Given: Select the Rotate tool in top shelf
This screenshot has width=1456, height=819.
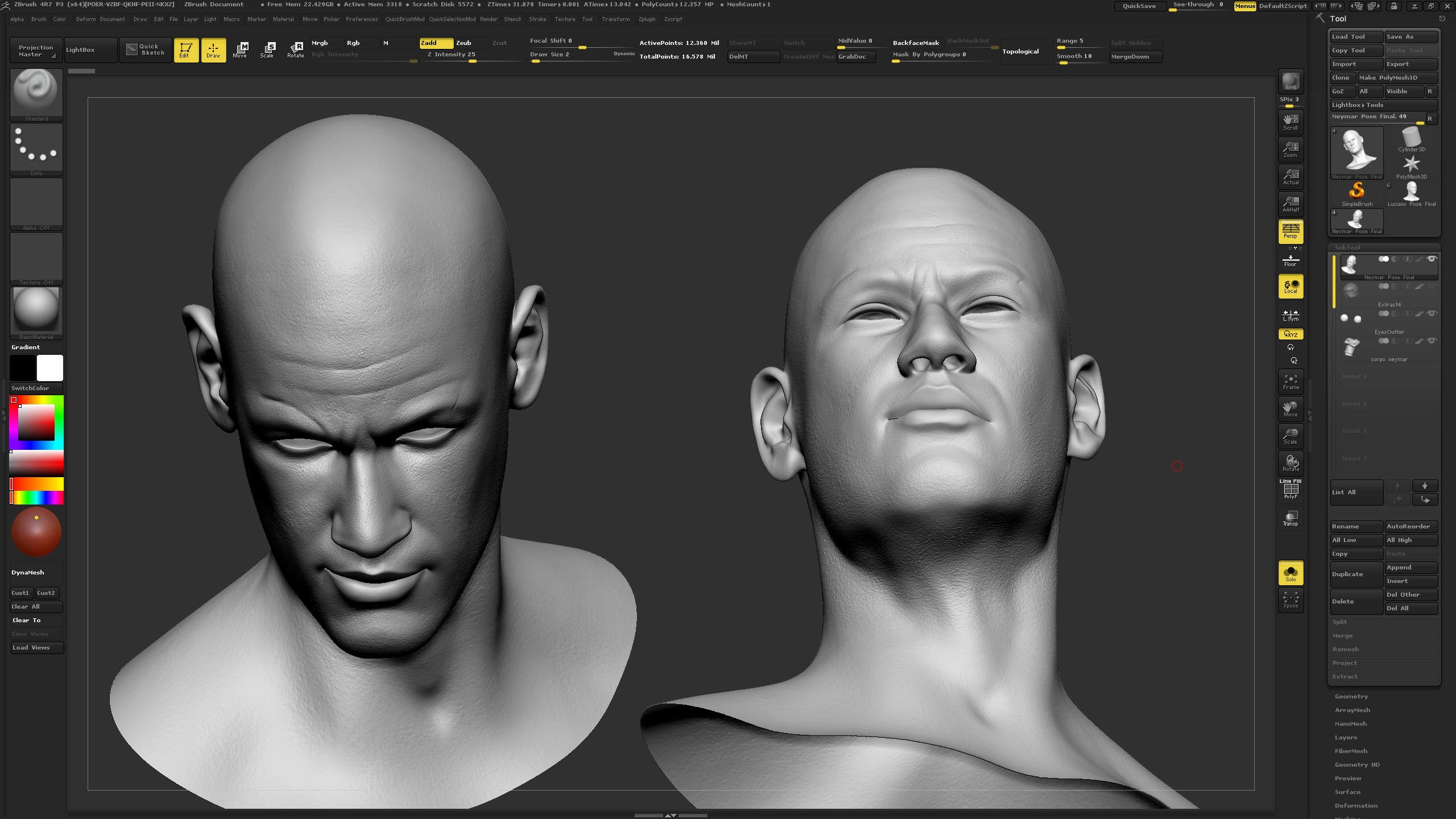Looking at the screenshot, I should point(295,50).
